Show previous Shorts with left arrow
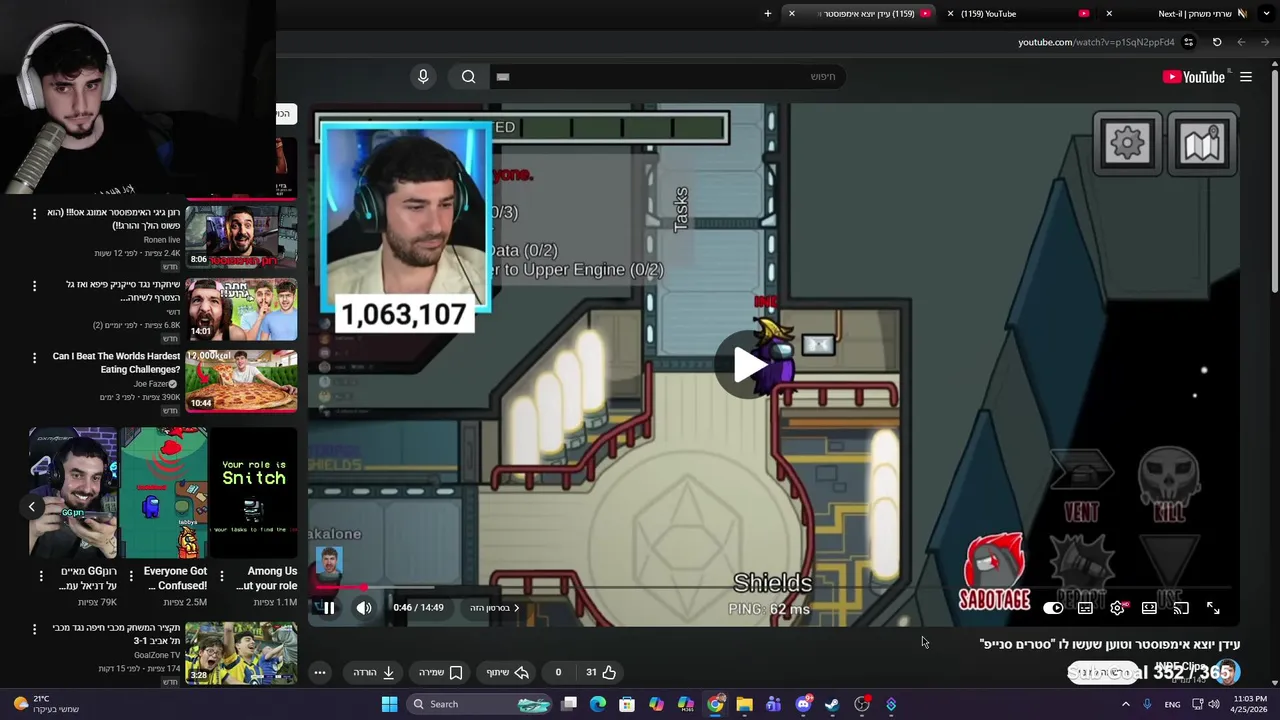1280x720 pixels. (x=31, y=507)
